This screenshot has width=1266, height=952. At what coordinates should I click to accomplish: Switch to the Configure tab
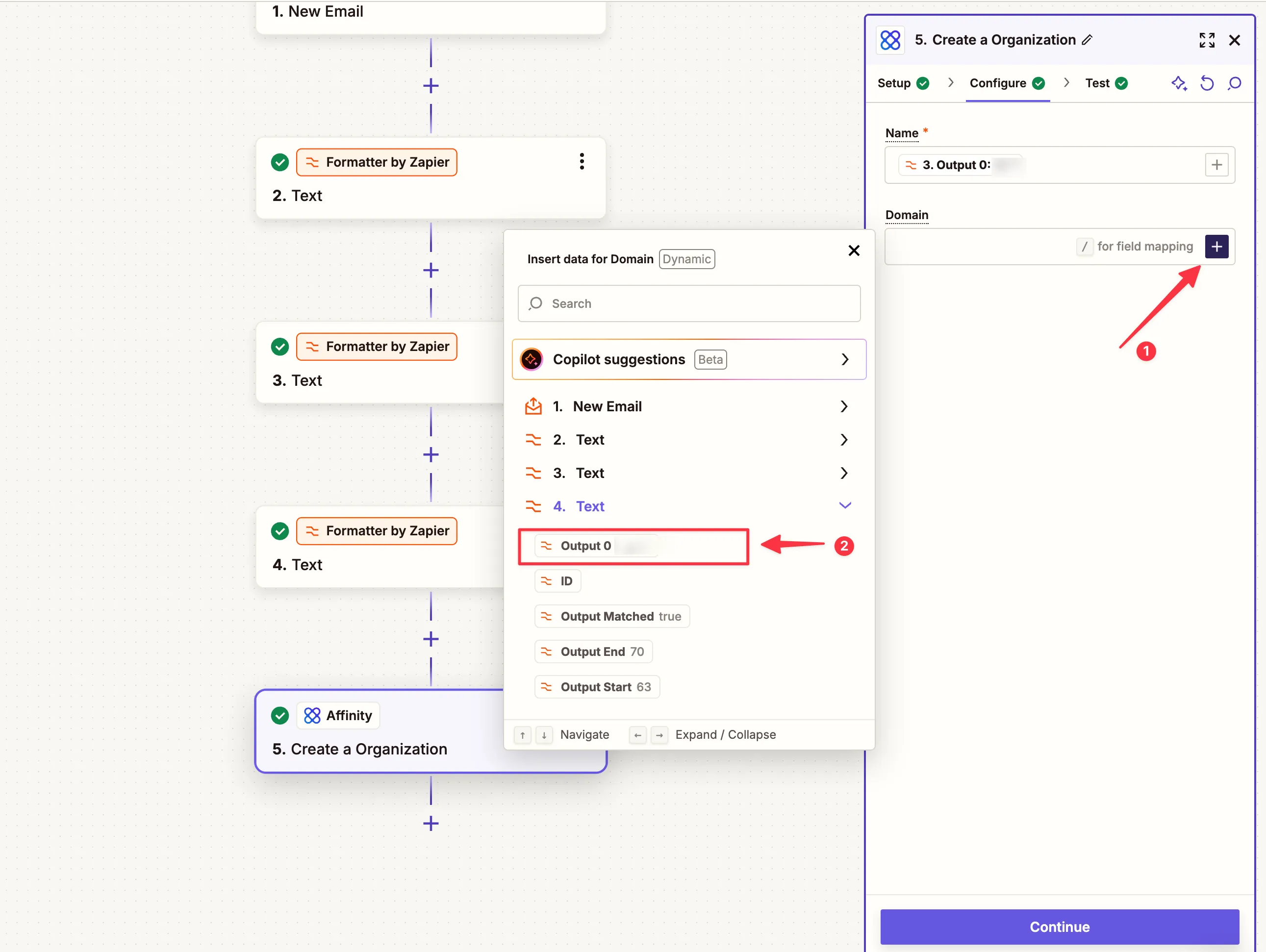tap(1007, 83)
